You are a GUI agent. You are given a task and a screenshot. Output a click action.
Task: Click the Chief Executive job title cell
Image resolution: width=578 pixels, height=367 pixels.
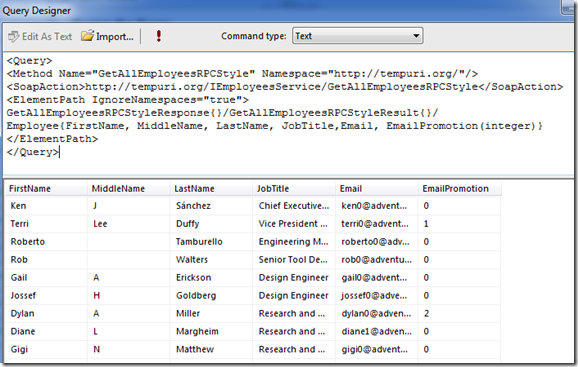[294, 206]
